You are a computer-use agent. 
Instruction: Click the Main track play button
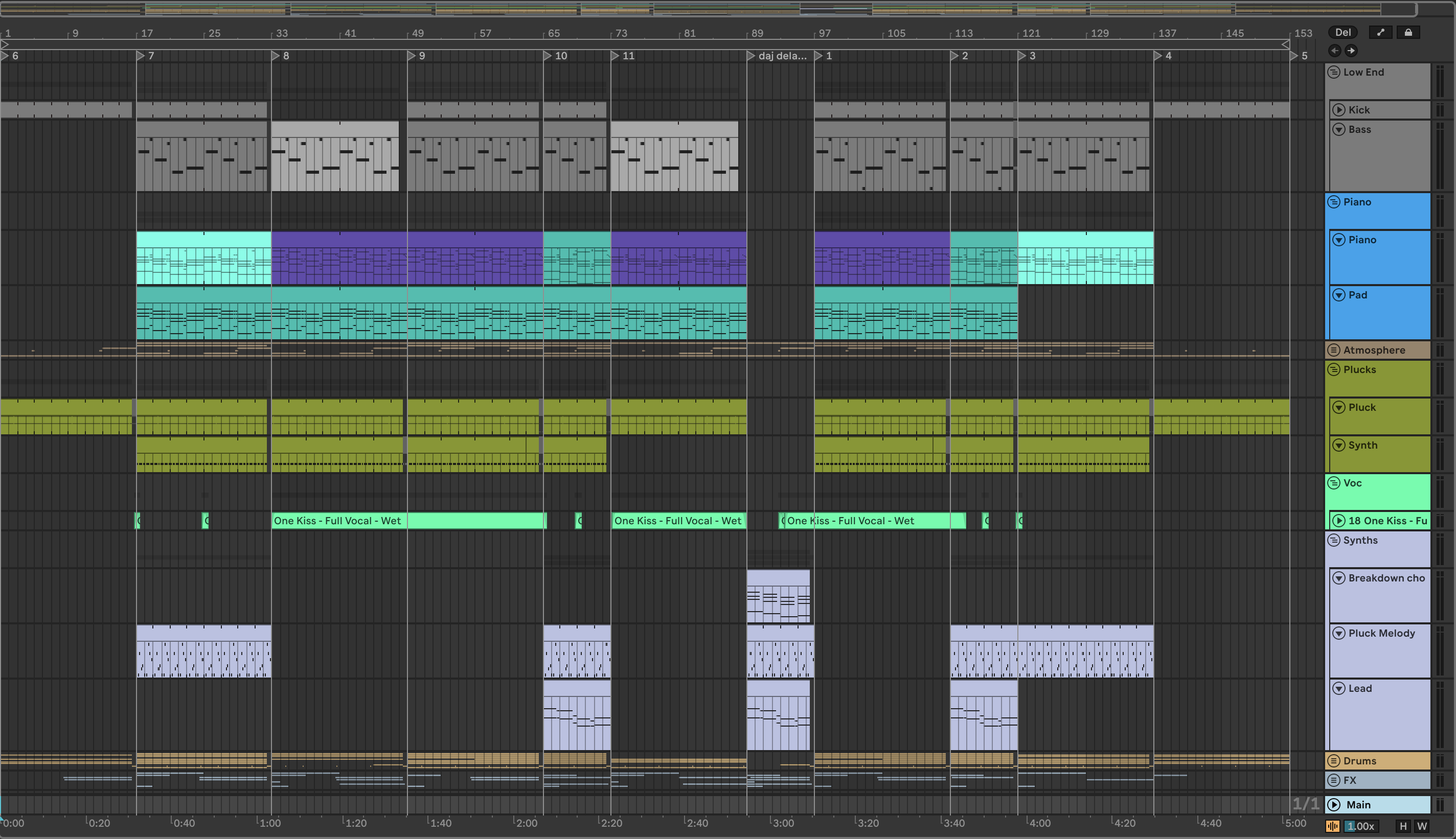[1334, 804]
